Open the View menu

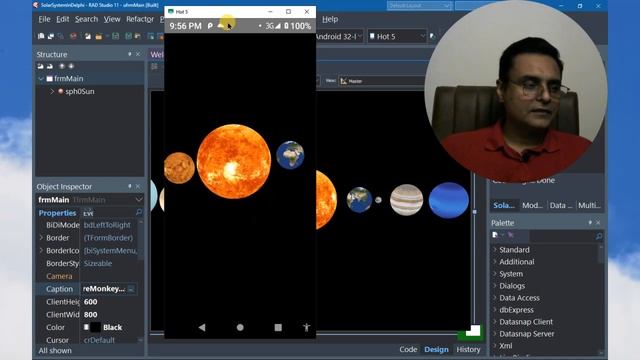coord(112,19)
